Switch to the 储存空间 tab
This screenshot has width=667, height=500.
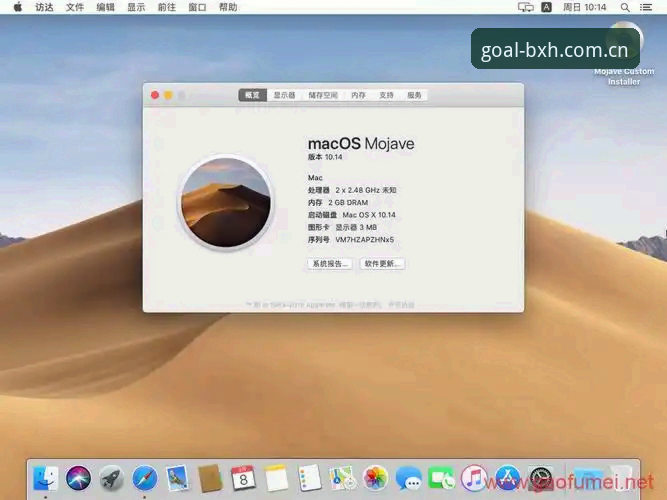pyautogui.click(x=323, y=95)
